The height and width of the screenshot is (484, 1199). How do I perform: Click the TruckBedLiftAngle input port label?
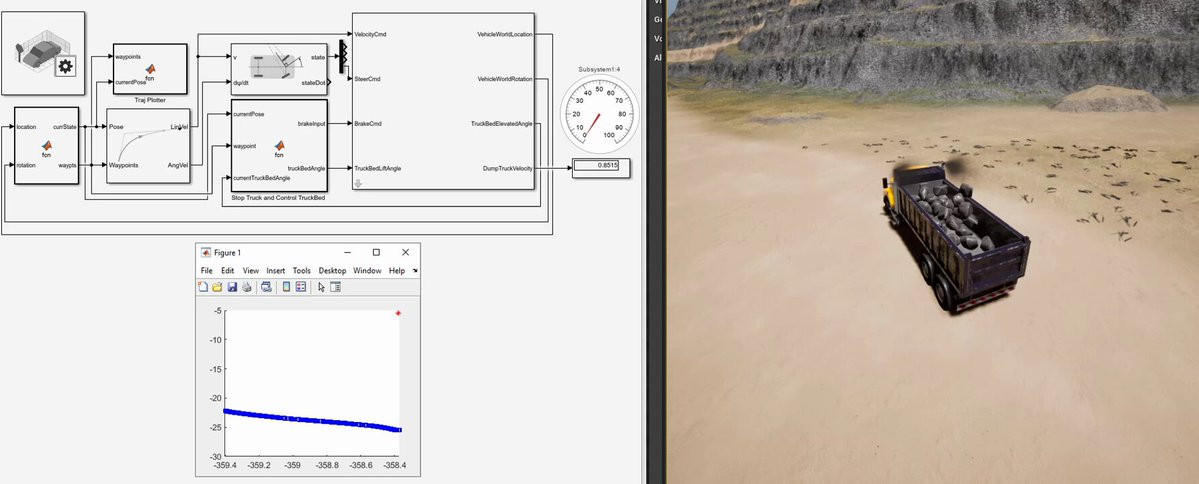378,167
